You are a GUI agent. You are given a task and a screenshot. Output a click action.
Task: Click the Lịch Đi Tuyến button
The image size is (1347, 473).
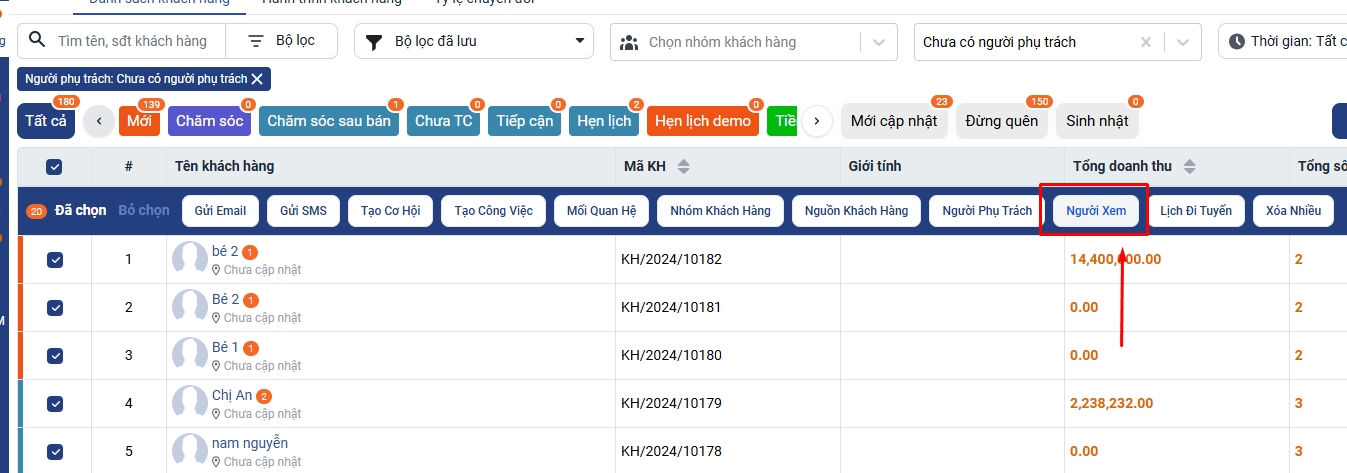[1196, 211]
